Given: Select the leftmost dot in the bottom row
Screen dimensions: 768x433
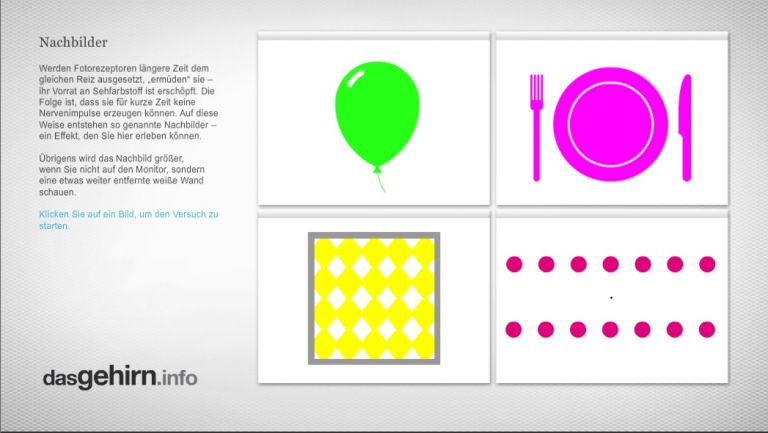Looking at the screenshot, I should 514,329.
